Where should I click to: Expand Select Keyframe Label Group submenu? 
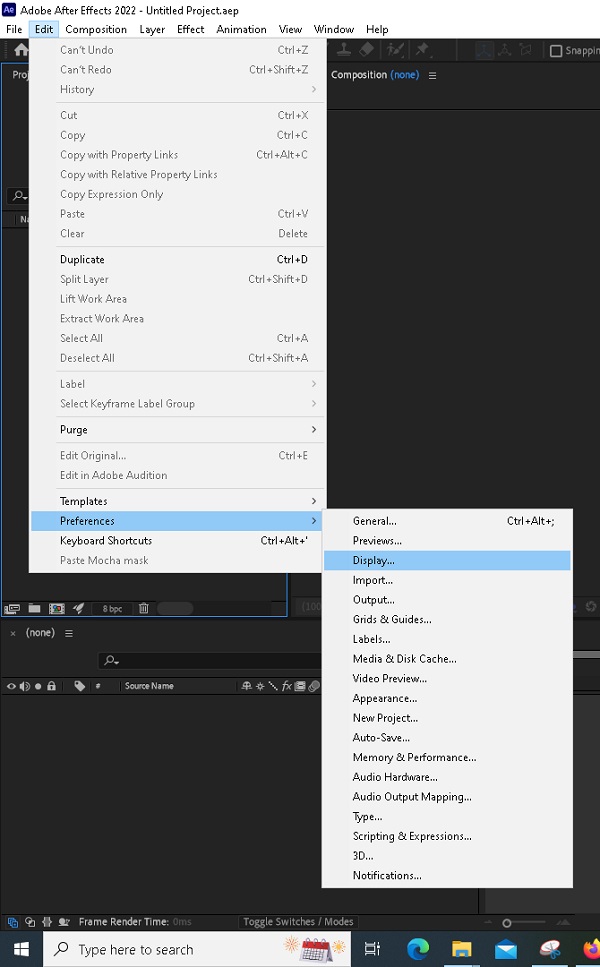click(178, 404)
